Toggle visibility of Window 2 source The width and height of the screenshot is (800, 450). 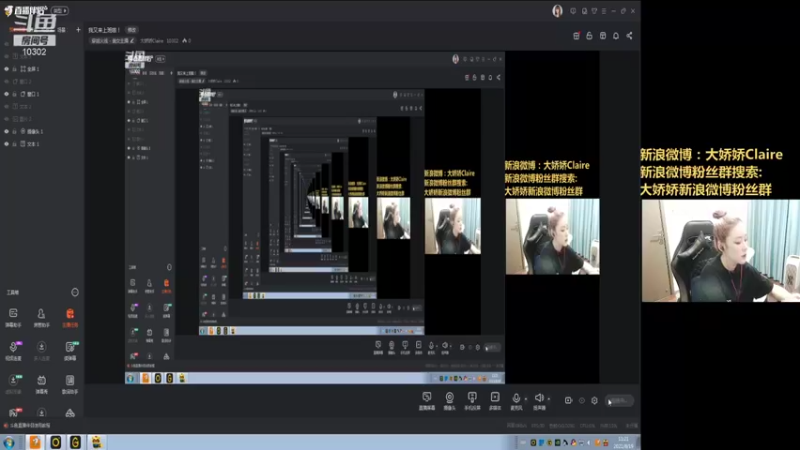7,82
